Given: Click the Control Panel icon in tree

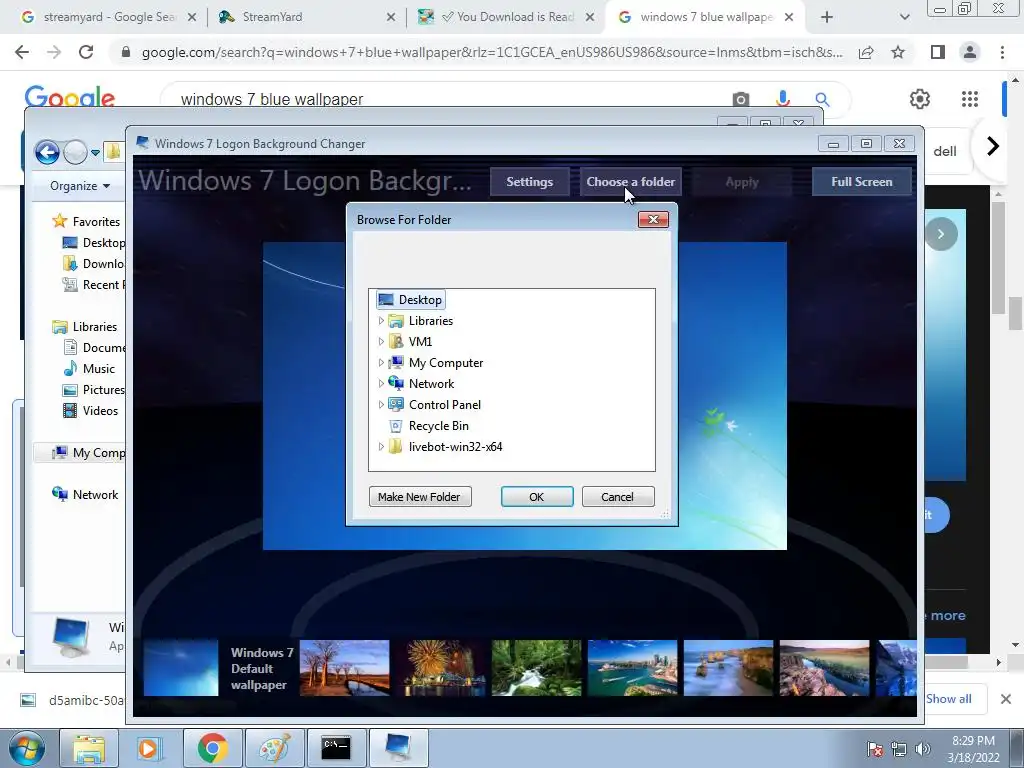Looking at the screenshot, I should click(x=396, y=404).
